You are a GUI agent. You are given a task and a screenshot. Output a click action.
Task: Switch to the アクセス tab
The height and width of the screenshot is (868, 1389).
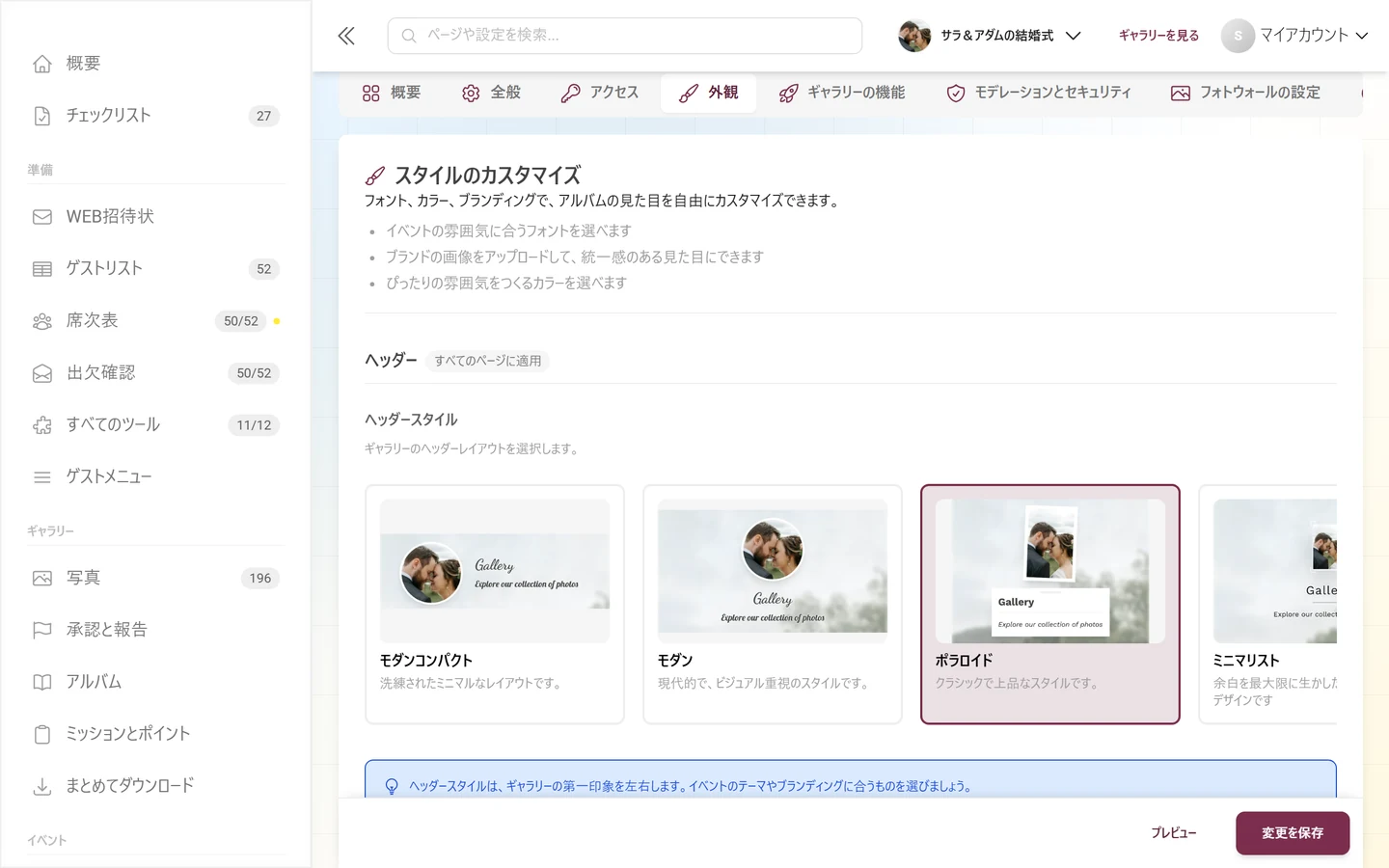tap(600, 94)
